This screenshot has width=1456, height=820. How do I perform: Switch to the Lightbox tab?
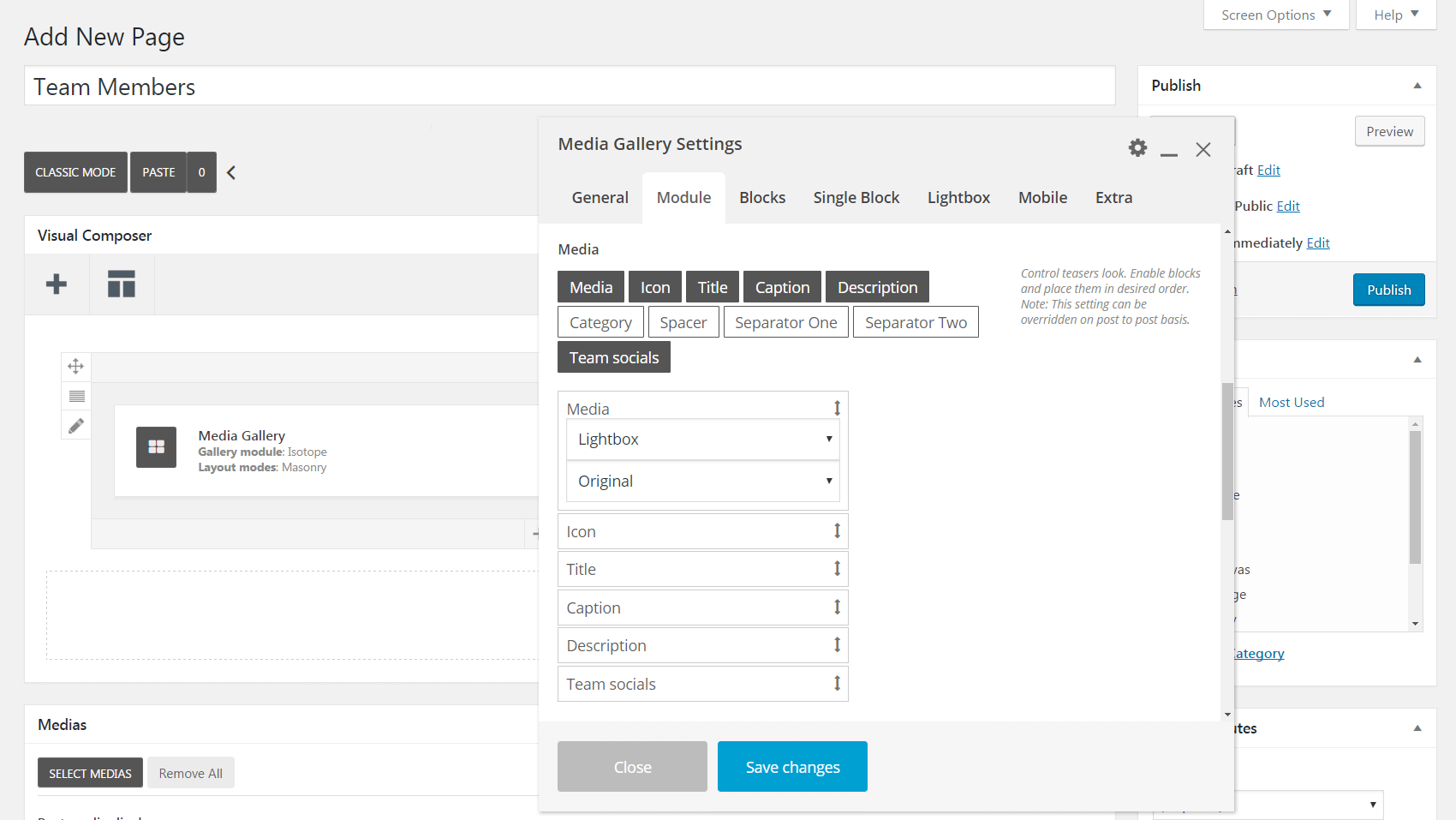pyautogui.click(x=958, y=197)
